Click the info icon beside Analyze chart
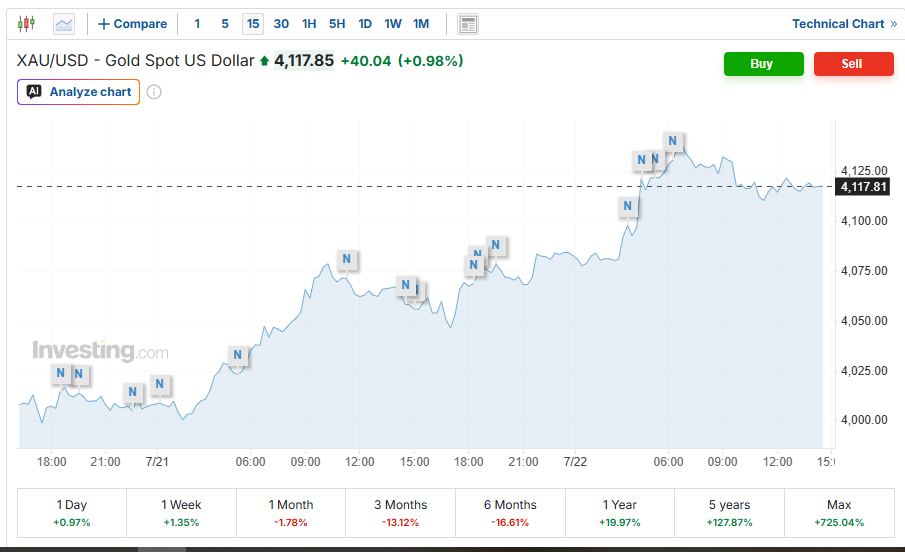 [x=154, y=92]
